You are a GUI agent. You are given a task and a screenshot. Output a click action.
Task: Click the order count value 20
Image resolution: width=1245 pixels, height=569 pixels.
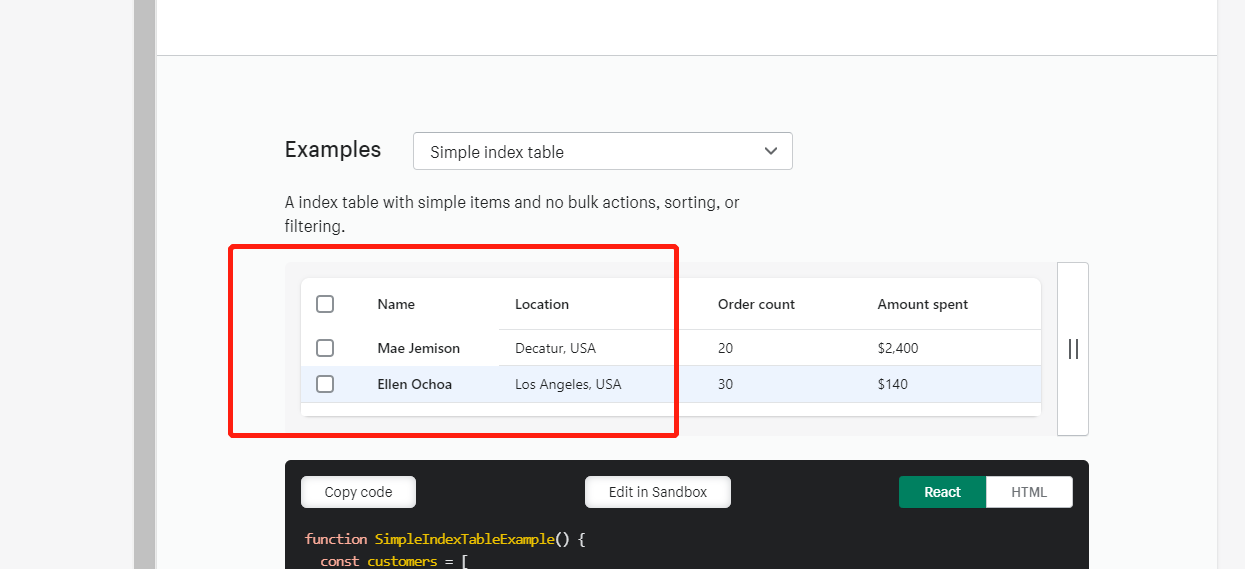point(726,348)
